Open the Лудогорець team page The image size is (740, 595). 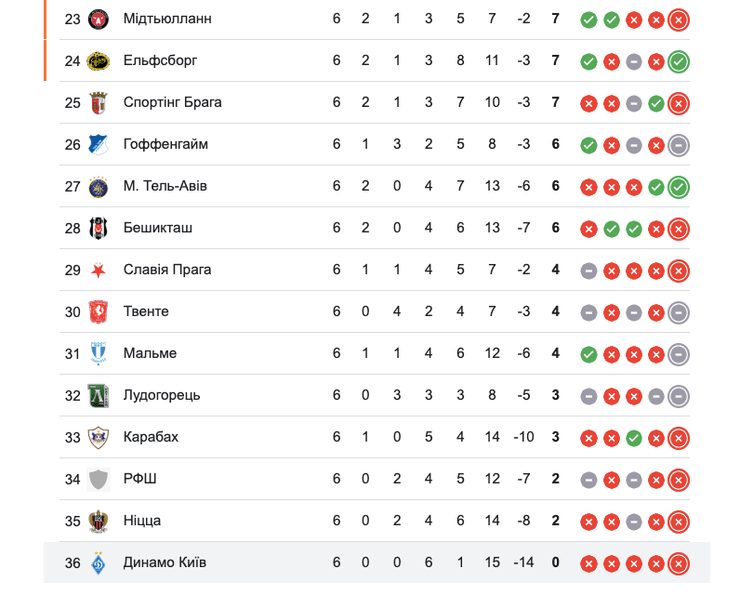162,395
